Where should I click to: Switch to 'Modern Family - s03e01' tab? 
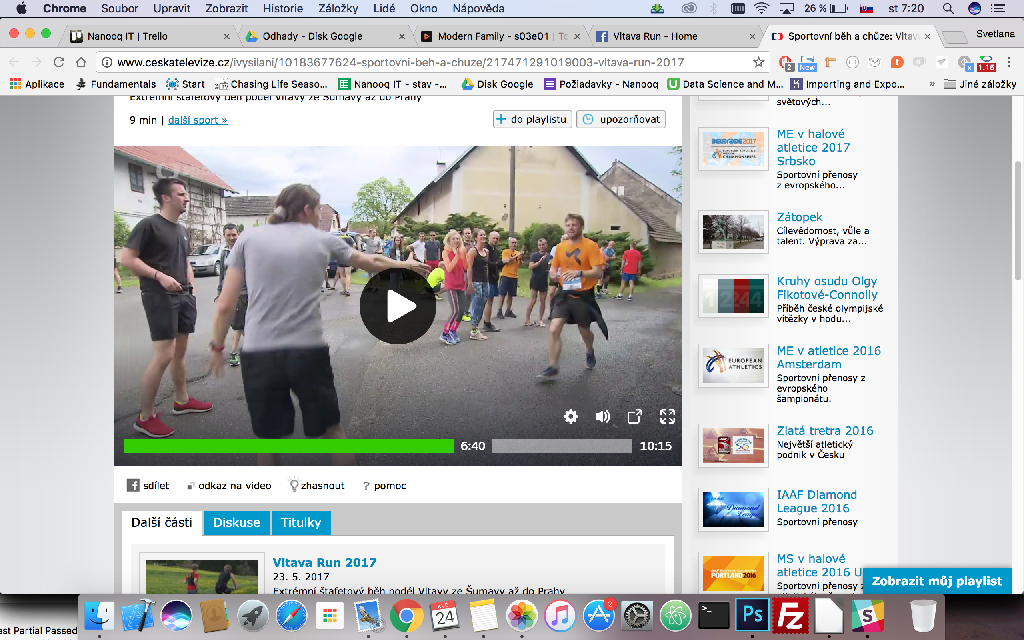tap(500, 36)
